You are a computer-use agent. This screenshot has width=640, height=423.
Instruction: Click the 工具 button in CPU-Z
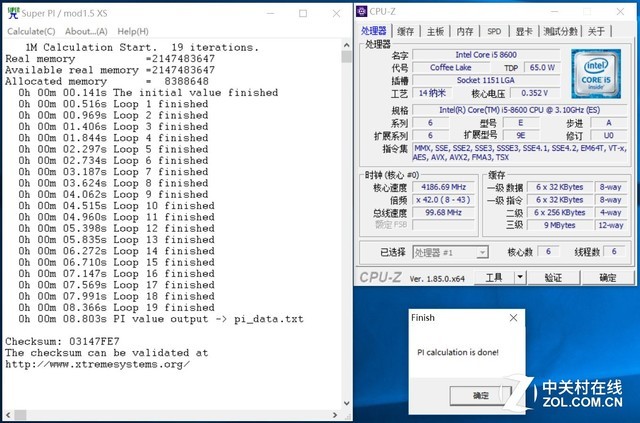coord(494,278)
